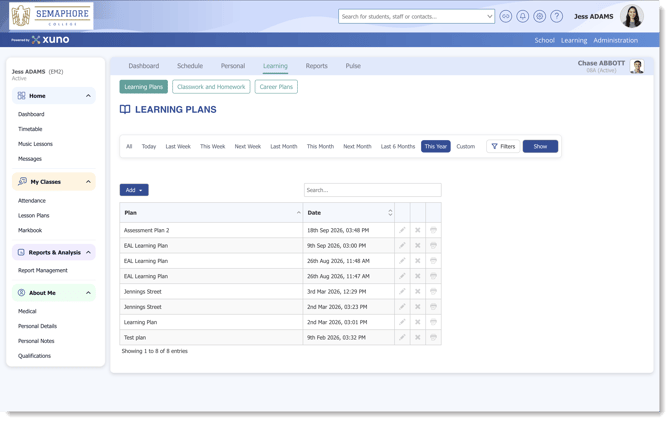Edit the EAL Learning Plan dated 9th Sep
Screen dimensions: 670x422
coord(402,246)
